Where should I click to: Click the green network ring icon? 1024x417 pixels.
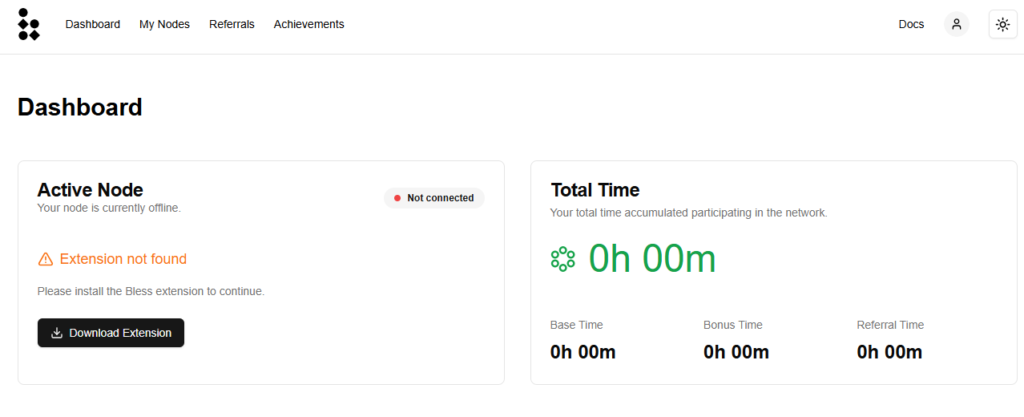coord(562,259)
